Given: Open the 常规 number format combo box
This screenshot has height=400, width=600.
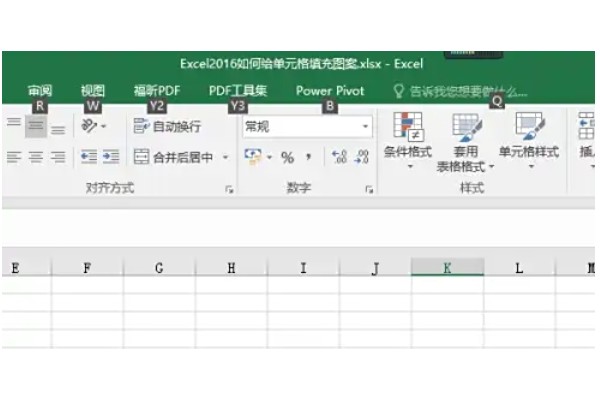Looking at the screenshot, I should point(308,126).
